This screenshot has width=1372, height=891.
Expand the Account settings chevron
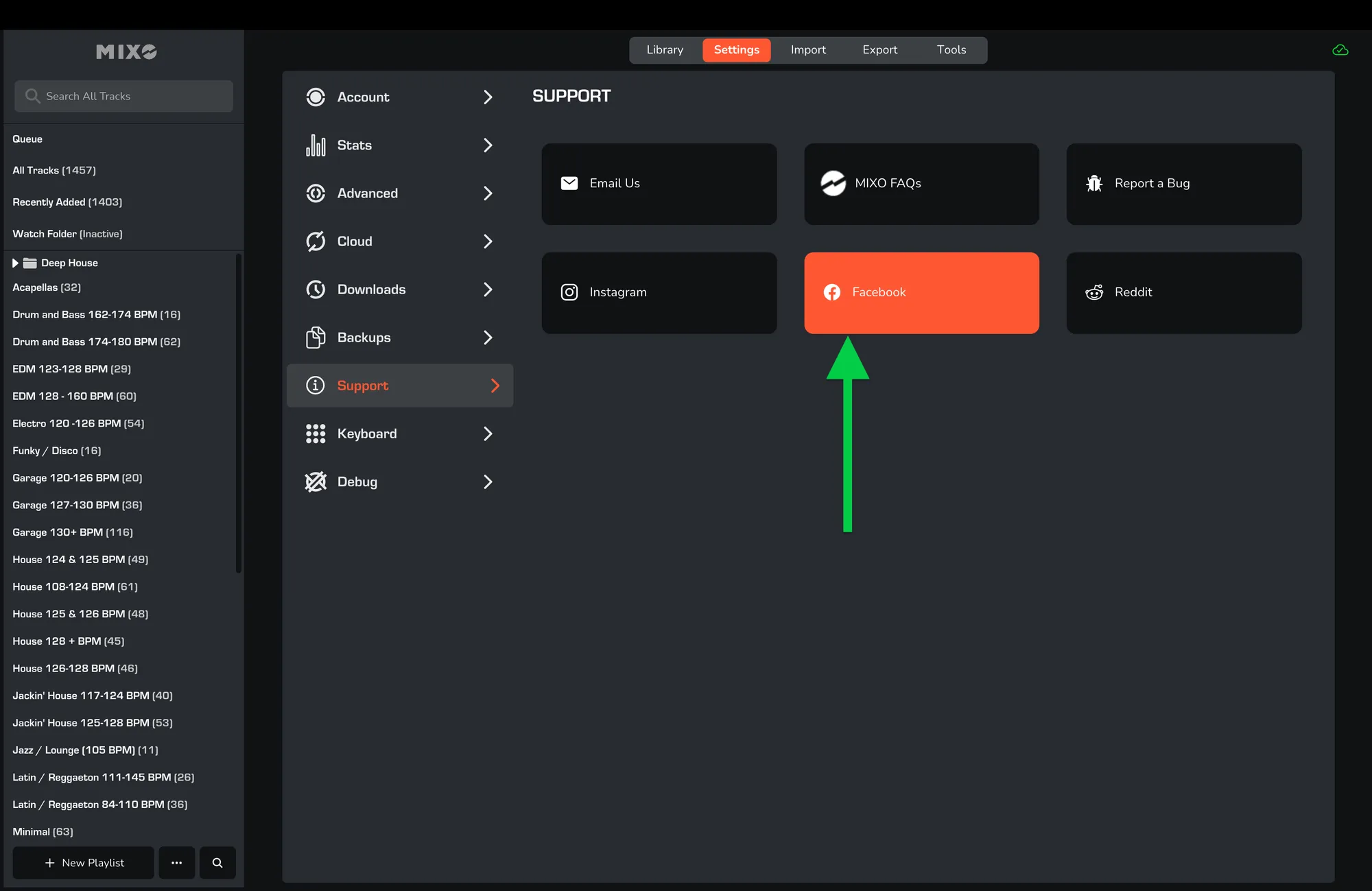tap(488, 97)
